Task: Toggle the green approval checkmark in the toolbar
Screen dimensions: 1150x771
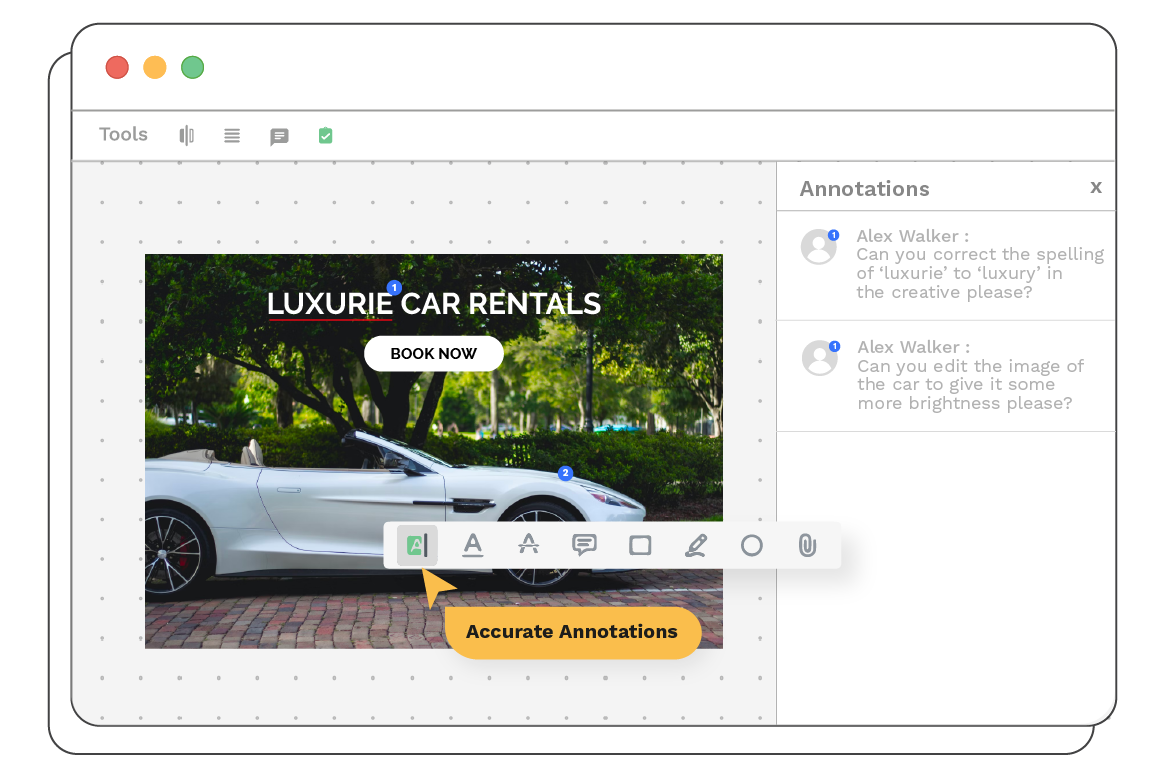Action: pyautogui.click(x=325, y=135)
